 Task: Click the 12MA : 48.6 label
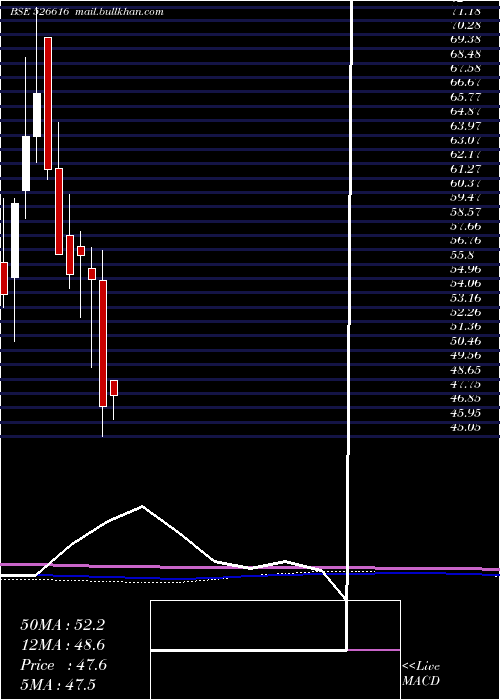[62, 645]
